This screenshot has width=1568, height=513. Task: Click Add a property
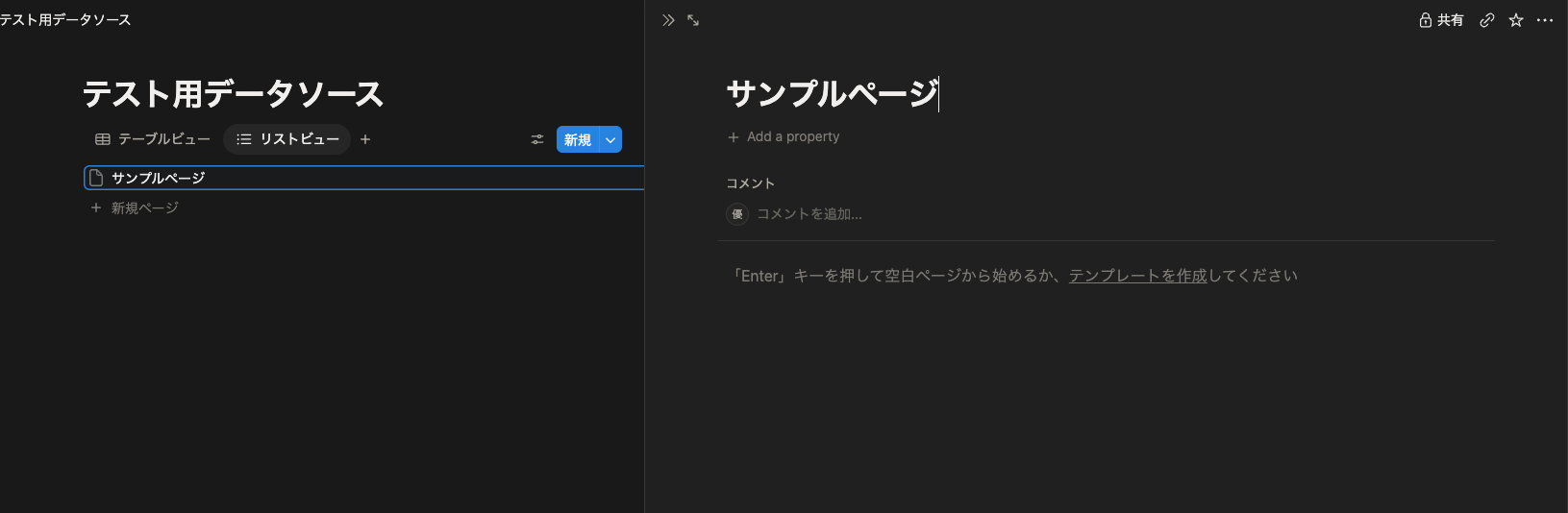pyautogui.click(x=784, y=137)
